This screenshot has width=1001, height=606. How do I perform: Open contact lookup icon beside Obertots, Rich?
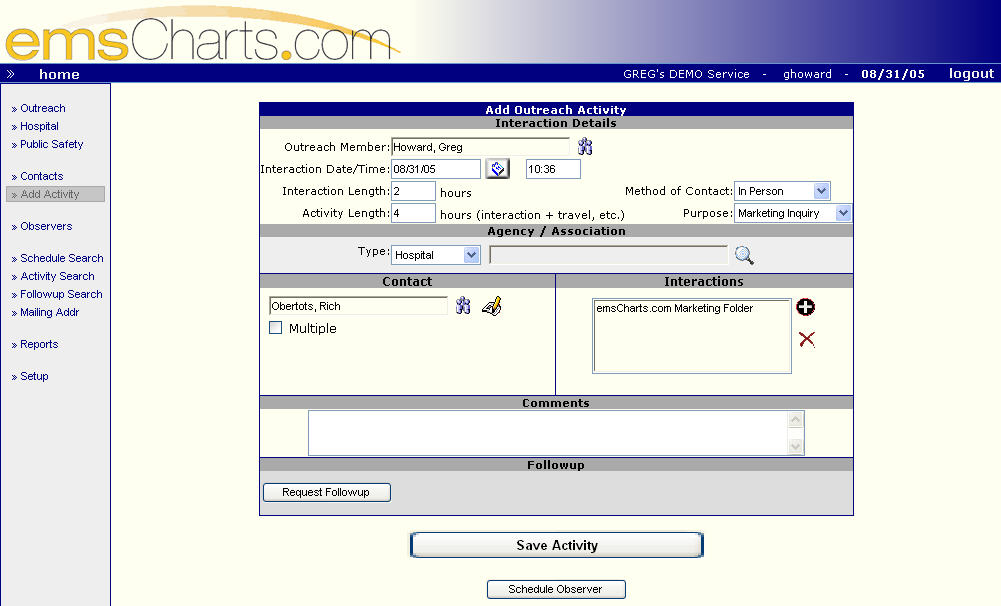click(463, 306)
